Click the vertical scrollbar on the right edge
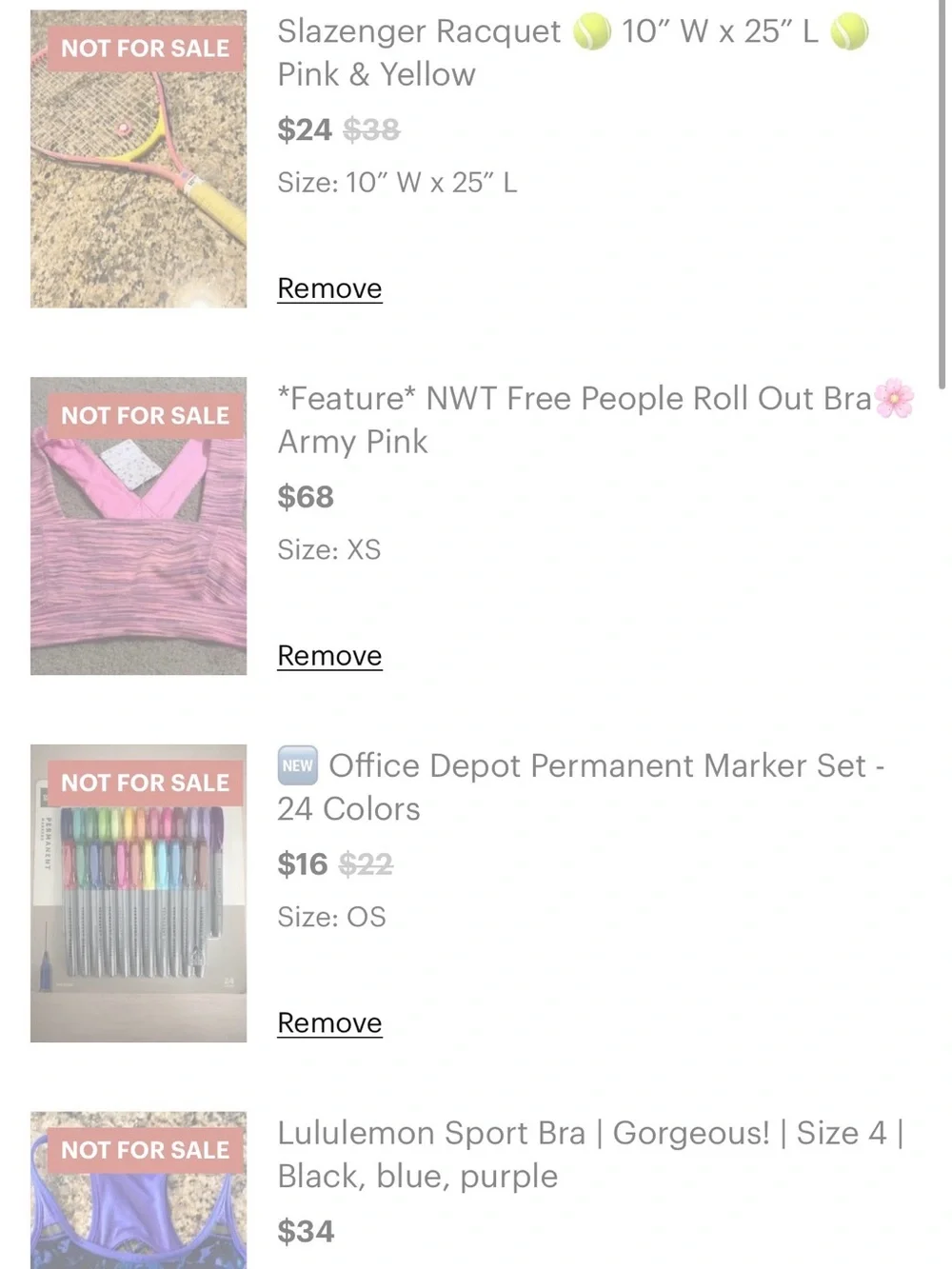Screen dimensions: 952x1269 942,195
